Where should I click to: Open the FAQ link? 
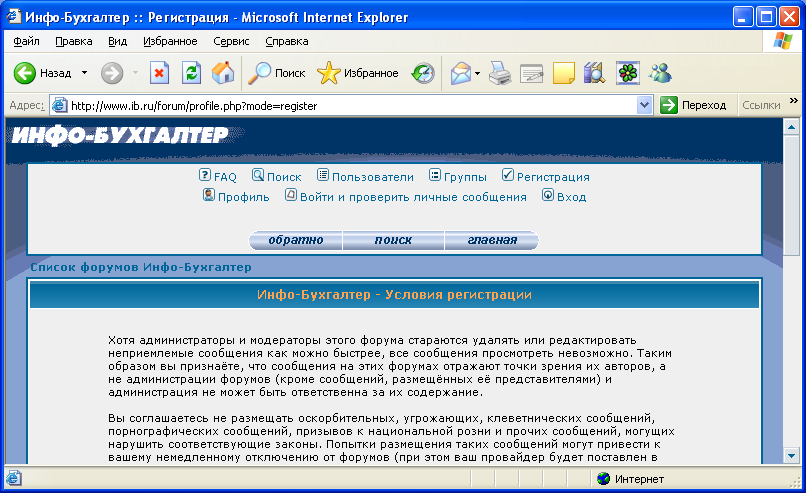coord(225,177)
